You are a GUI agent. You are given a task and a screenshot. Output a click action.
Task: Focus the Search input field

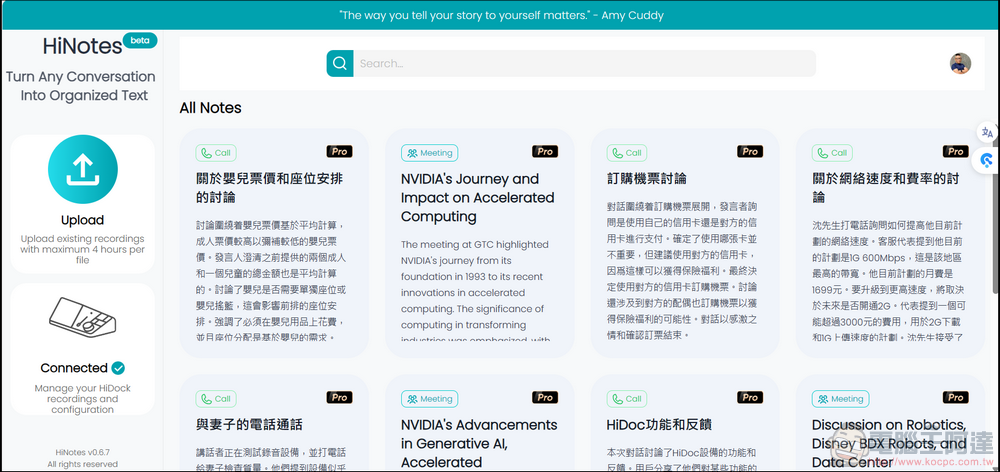coord(584,63)
